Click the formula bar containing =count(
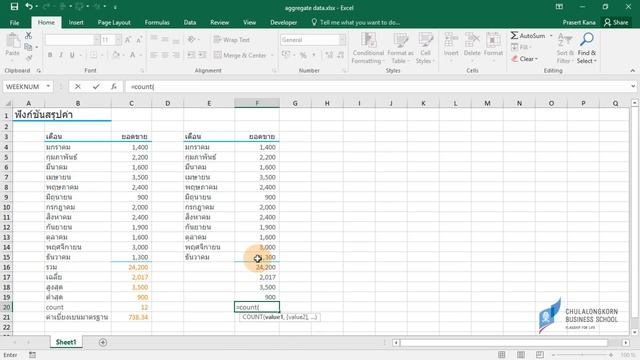 pos(378,87)
